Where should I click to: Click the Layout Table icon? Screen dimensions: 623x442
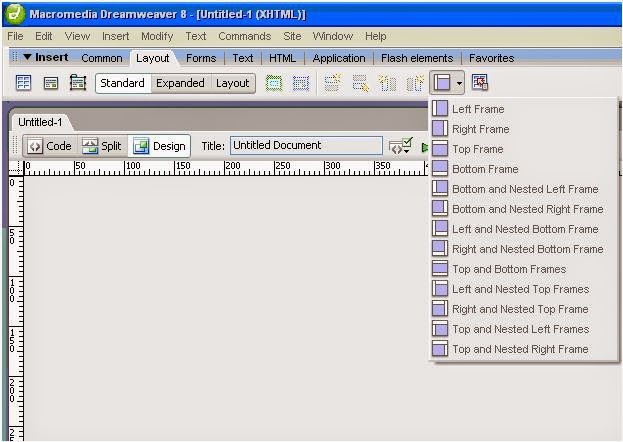(274, 83)
